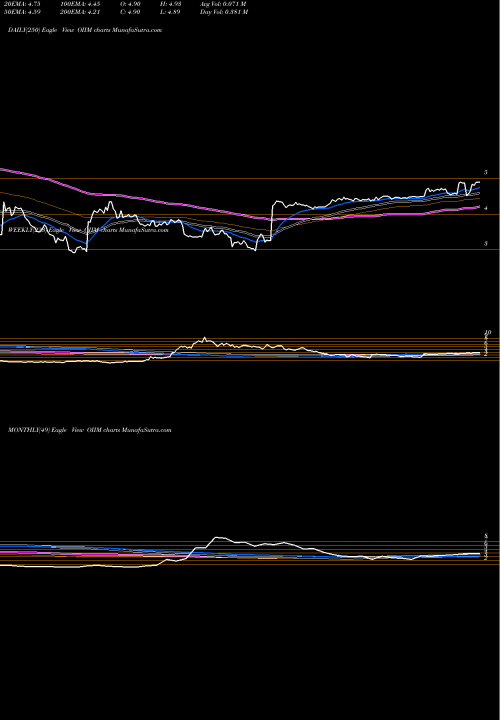Screen dimensions: 500x720
Task: Select the close price C: 4.90
Action: 130,12
